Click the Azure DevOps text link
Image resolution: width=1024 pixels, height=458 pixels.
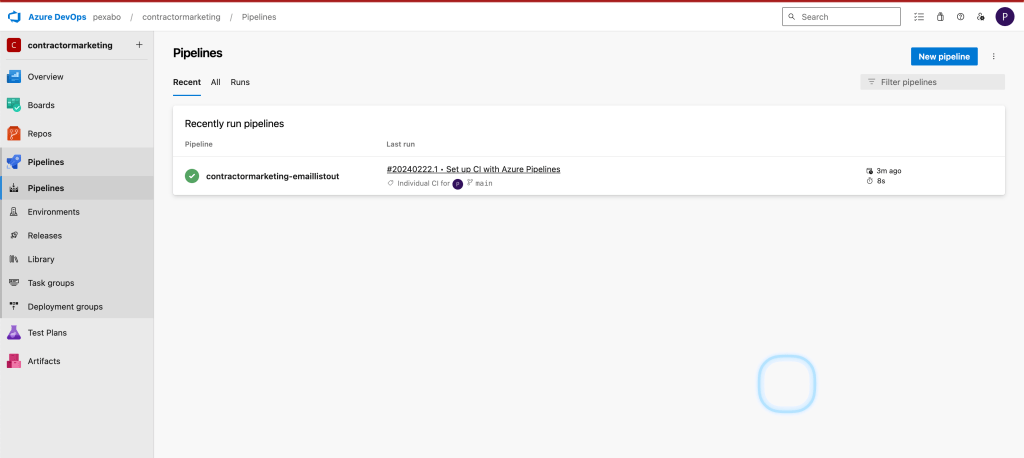click(57, 17)
